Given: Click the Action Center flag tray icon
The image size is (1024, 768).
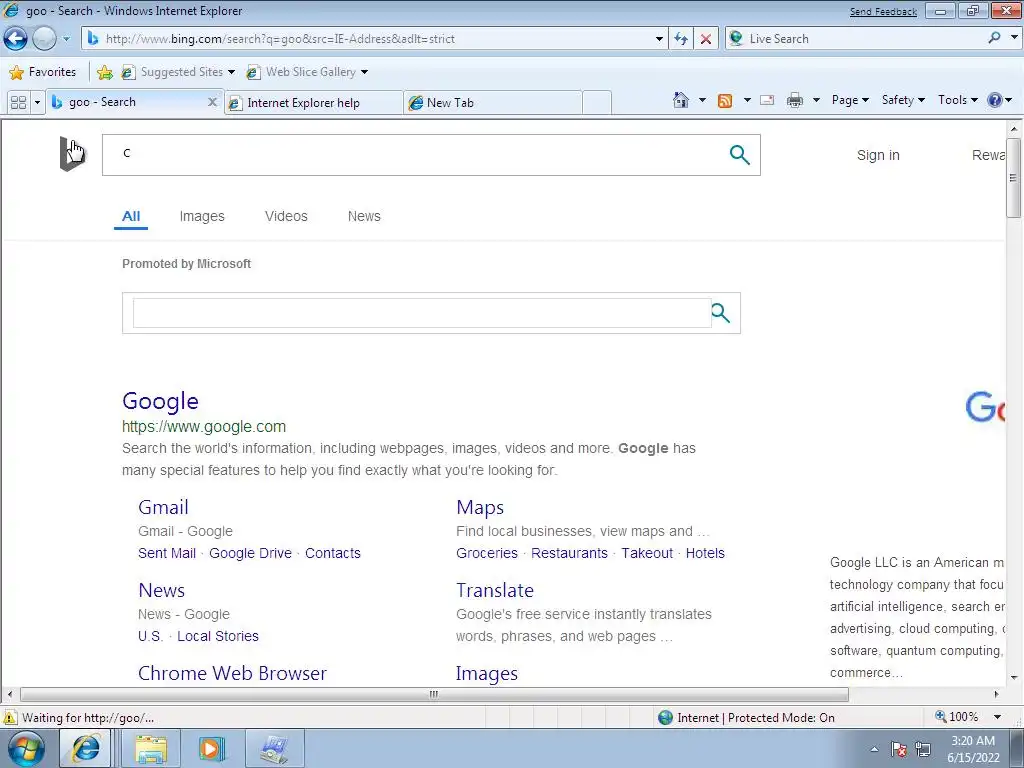Looking at the screenshot, I should point(899,749).
